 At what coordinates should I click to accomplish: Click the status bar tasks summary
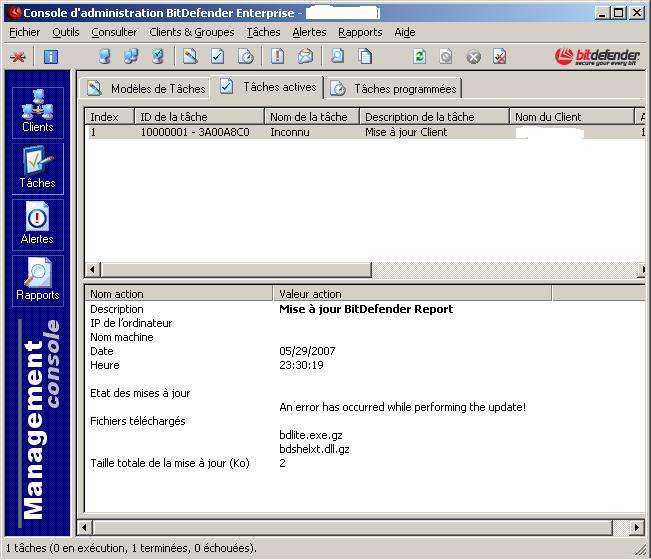(131, 548)
